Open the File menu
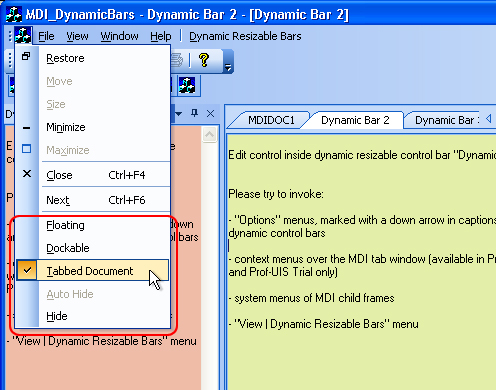Screen dimensions: 496x390 coord(46,36)
